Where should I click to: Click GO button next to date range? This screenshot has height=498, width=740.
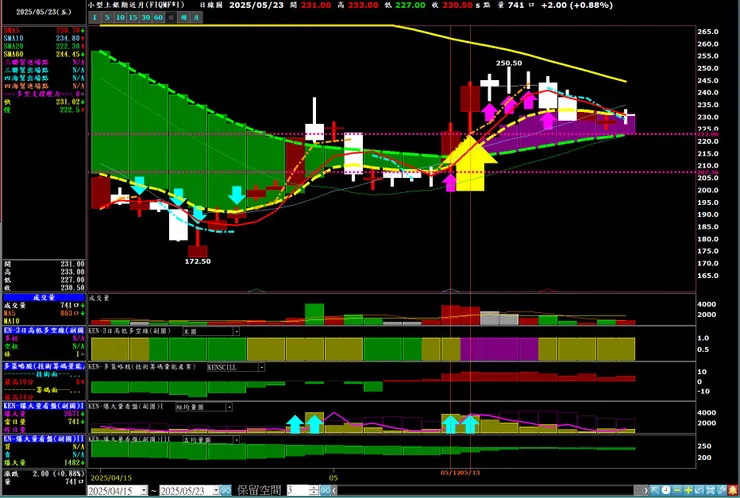coord(226,491)
